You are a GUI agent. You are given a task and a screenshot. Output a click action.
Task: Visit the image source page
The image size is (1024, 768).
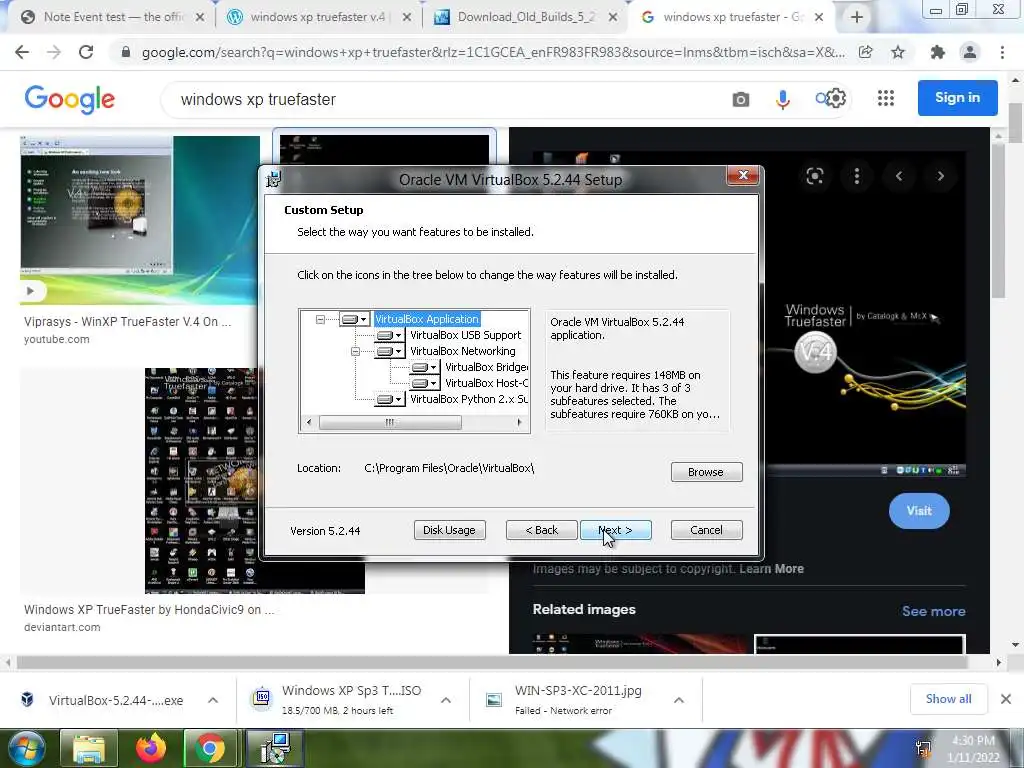pyautogui.click(x=919, y=511)
